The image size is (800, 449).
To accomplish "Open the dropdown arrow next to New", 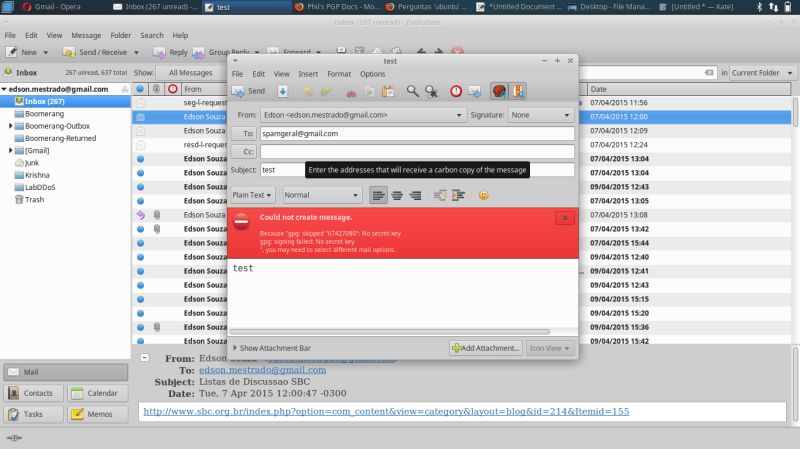I will coord(45,53).
